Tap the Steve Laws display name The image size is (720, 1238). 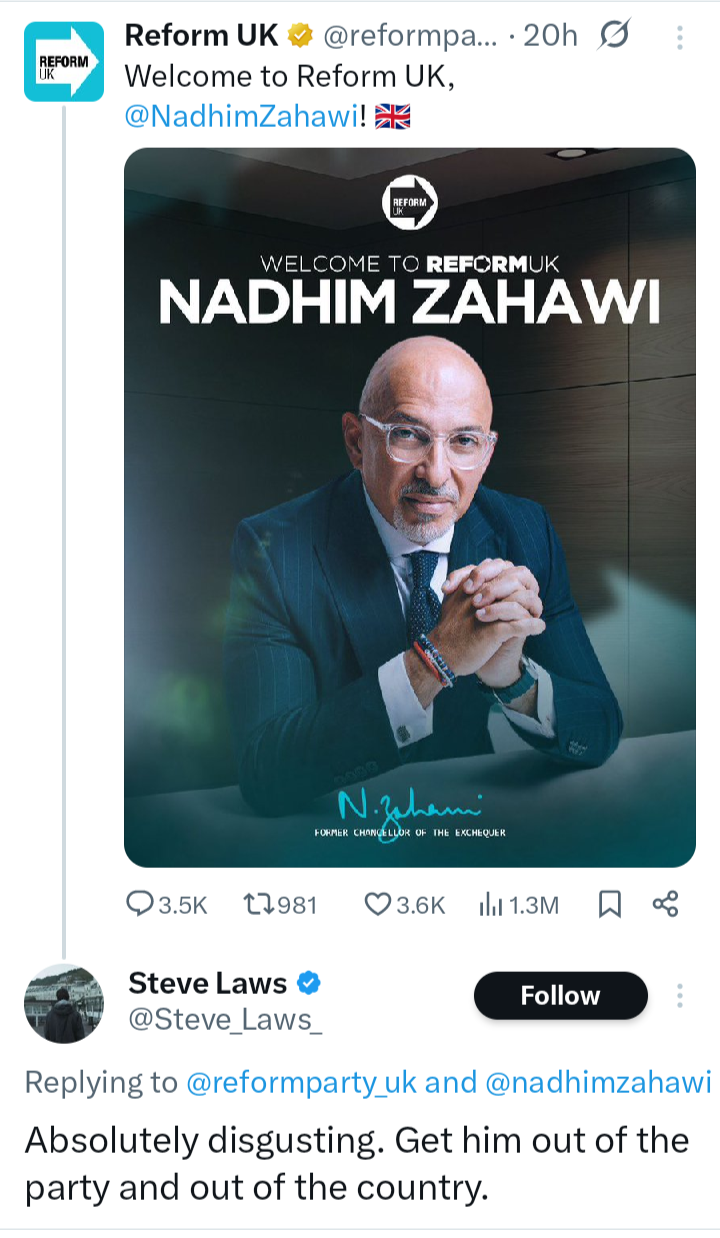click(x=207, y=984)
